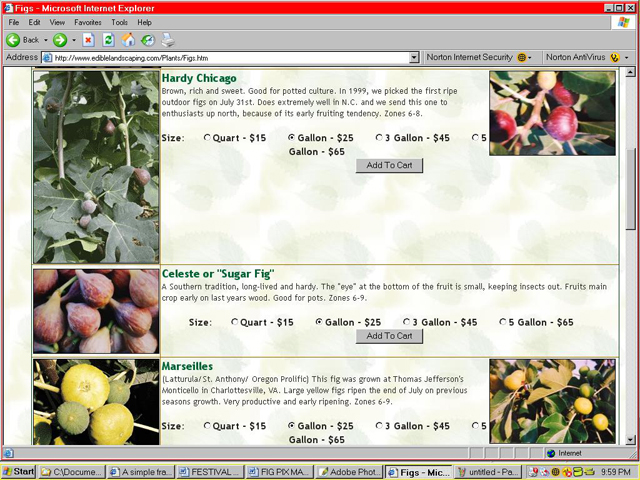640x480 pixels.
Task: Select Gallon - $25 for Celeste fig
Action: pyautogui.click(x=319, y=322)
